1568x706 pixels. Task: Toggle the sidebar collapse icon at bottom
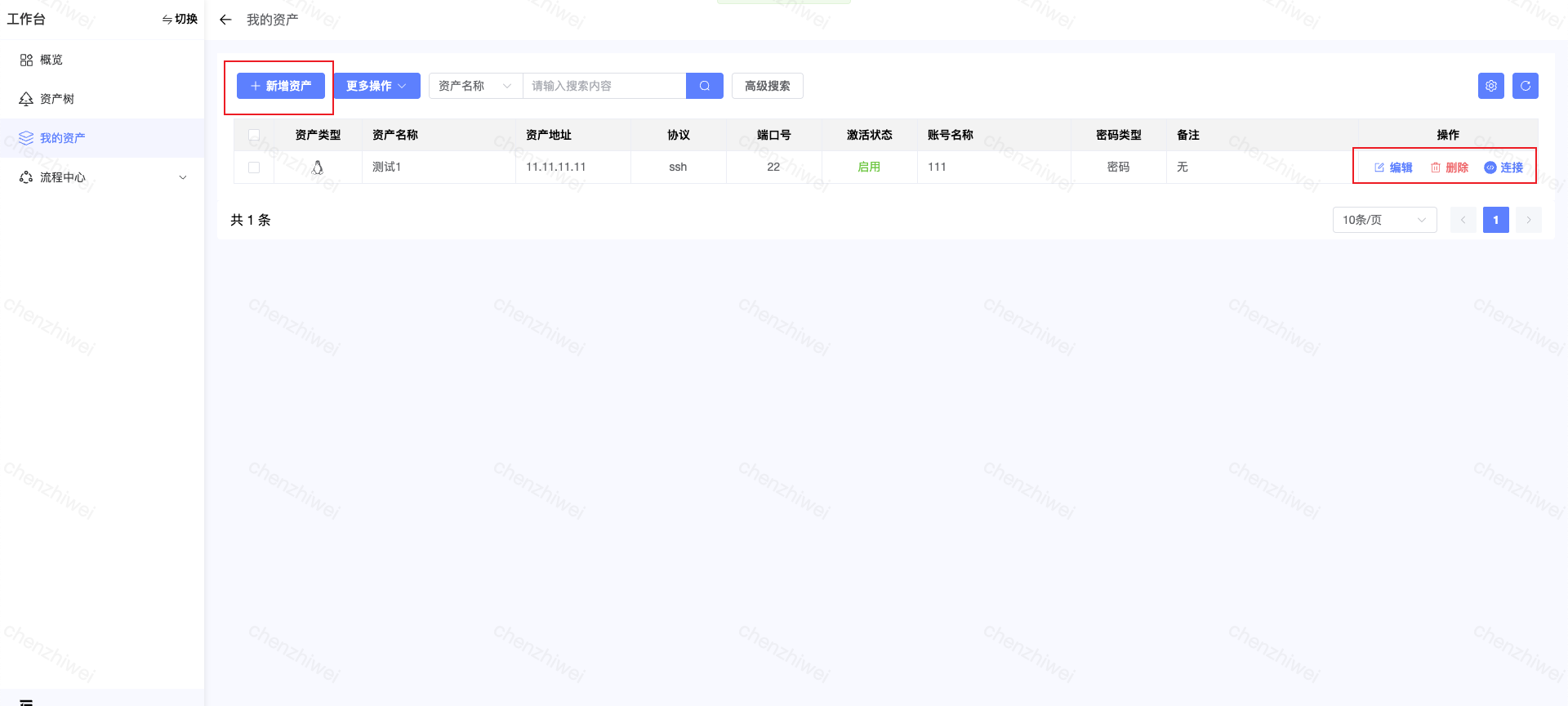coord(26,702)
